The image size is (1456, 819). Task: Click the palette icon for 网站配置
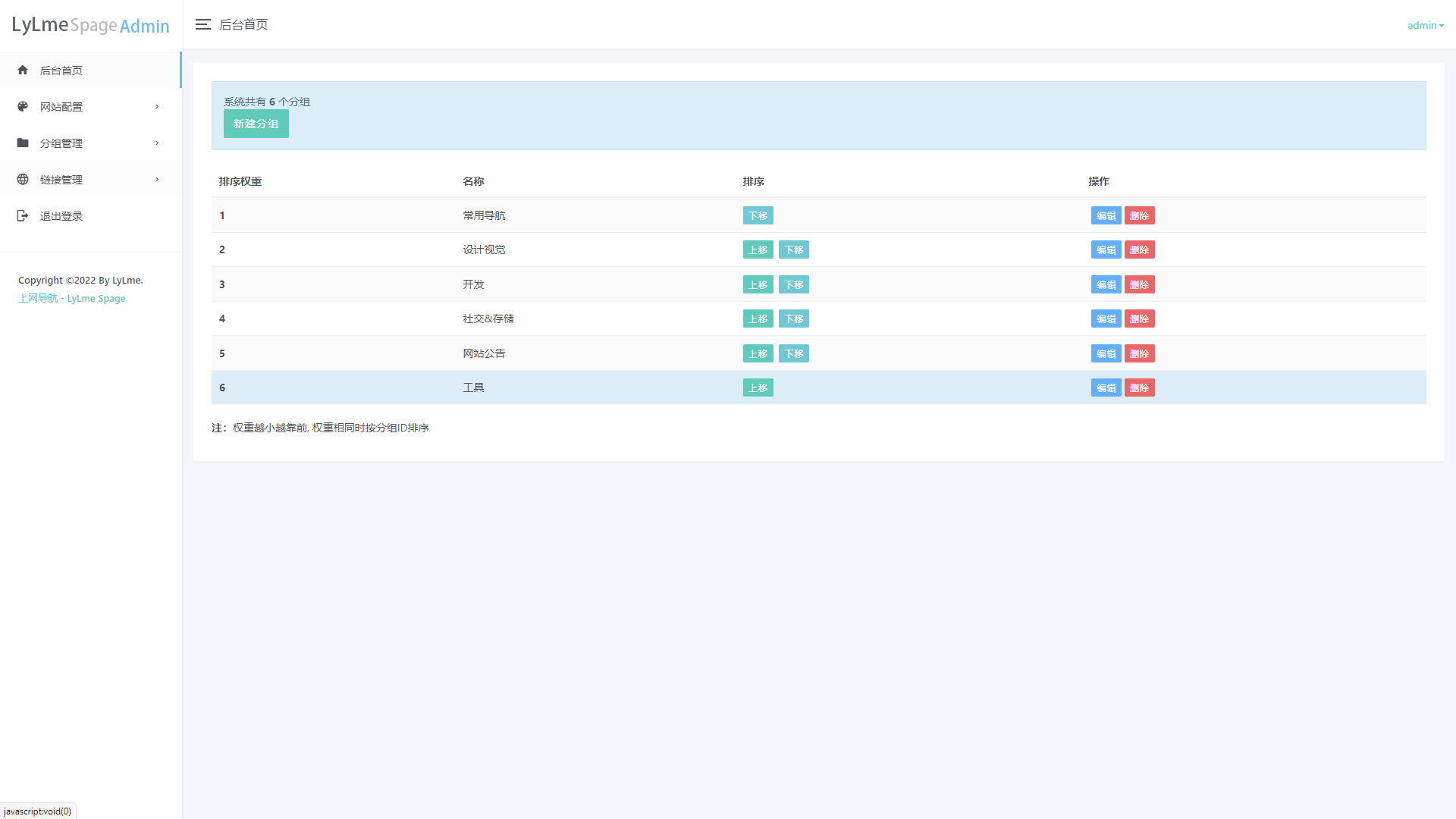(23, 106)
